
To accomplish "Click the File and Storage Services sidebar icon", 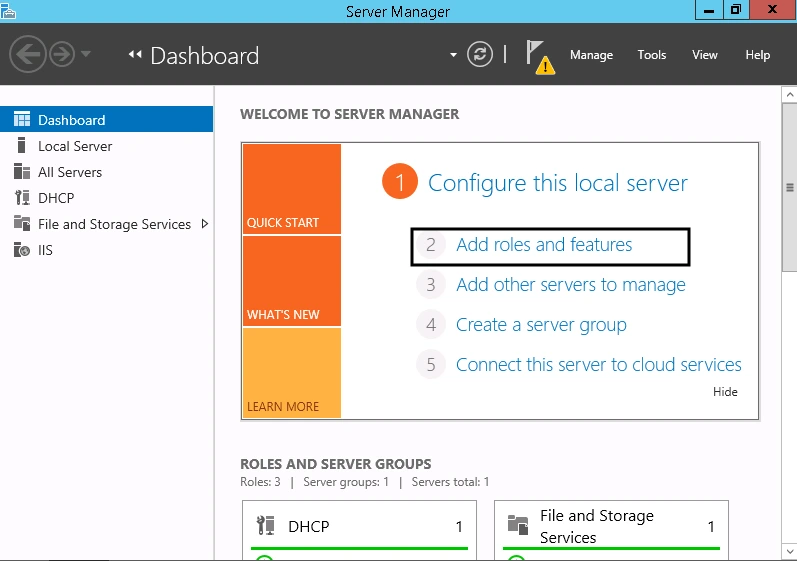I will (x=22, y=223).
